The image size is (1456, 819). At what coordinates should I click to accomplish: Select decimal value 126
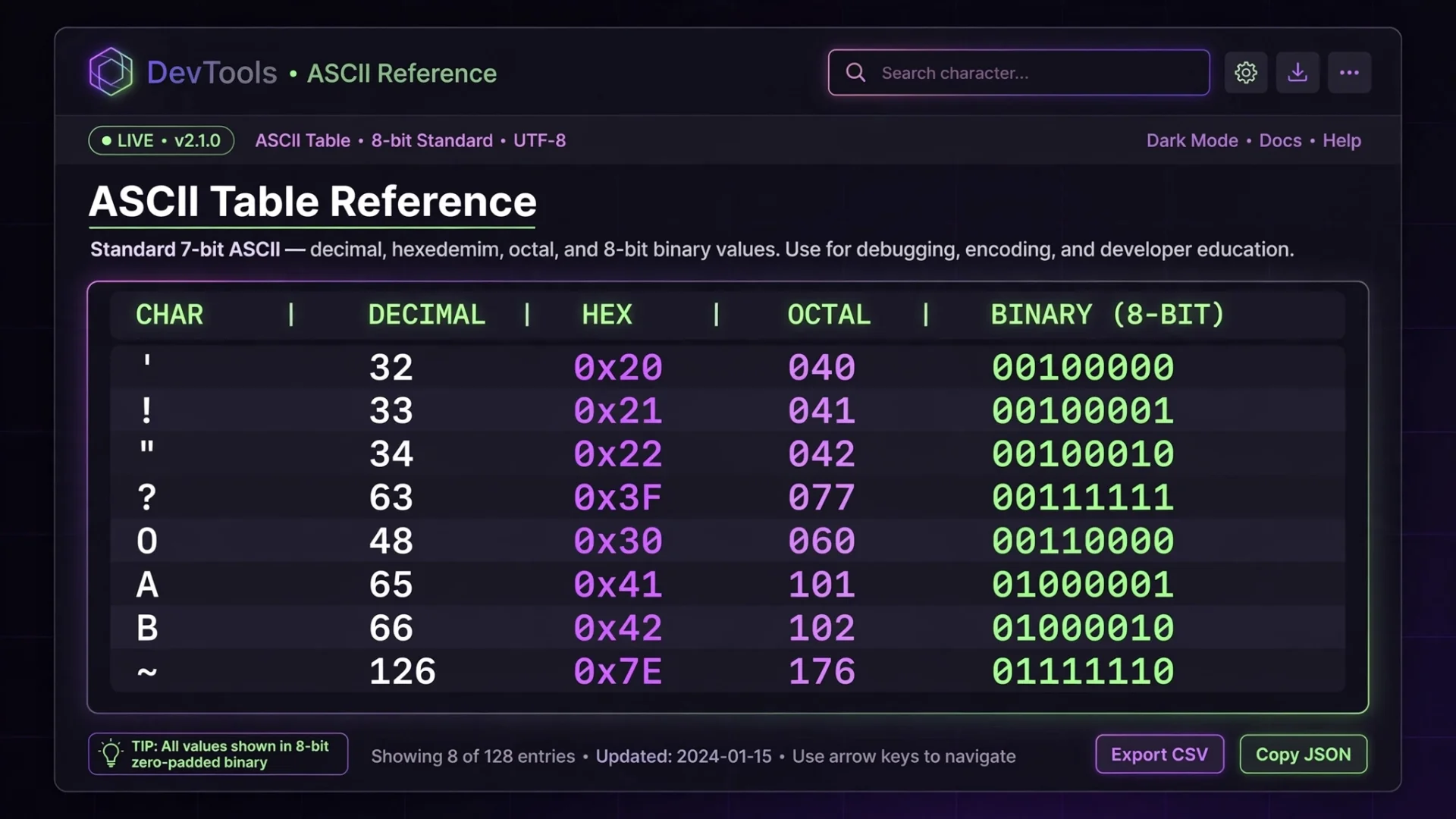click(403, 672)
